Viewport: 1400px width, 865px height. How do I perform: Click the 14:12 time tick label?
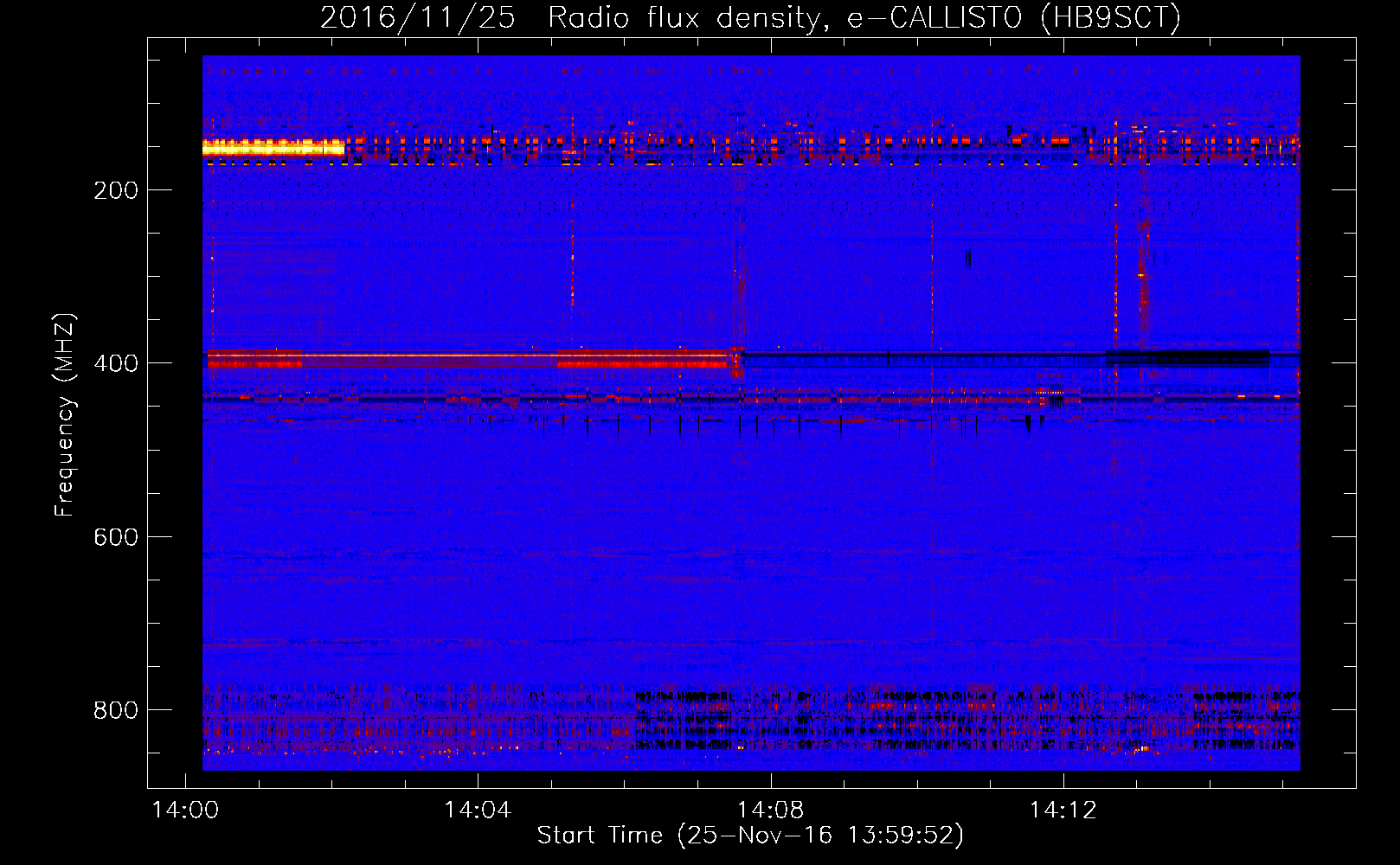(x=1063, y=811)
